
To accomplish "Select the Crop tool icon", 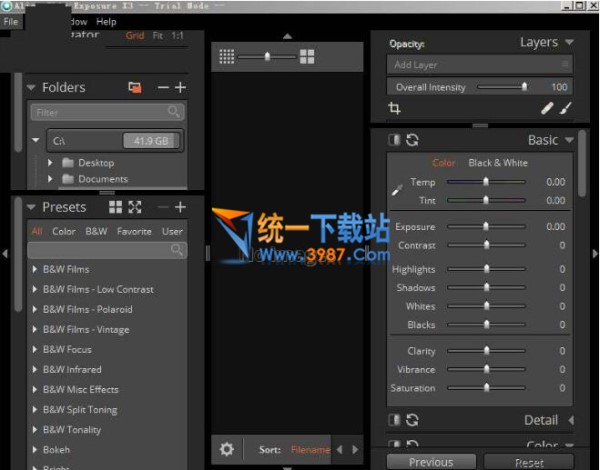I will click(395, 108).
